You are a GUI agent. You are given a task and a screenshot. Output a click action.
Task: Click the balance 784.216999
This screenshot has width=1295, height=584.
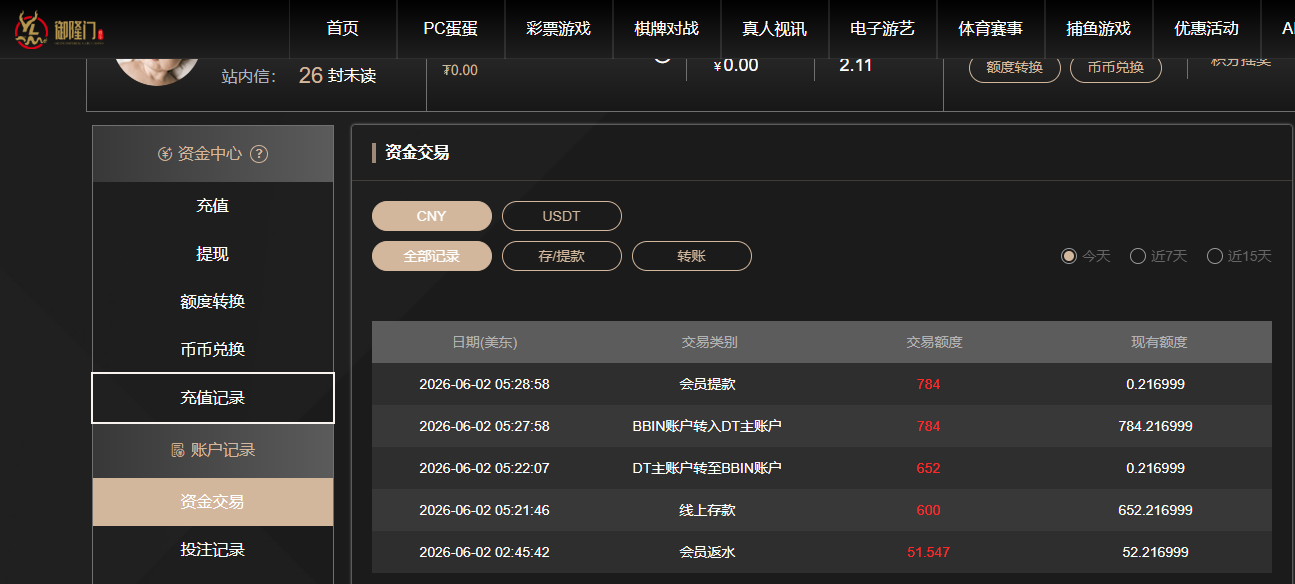tap(1155, 426)
